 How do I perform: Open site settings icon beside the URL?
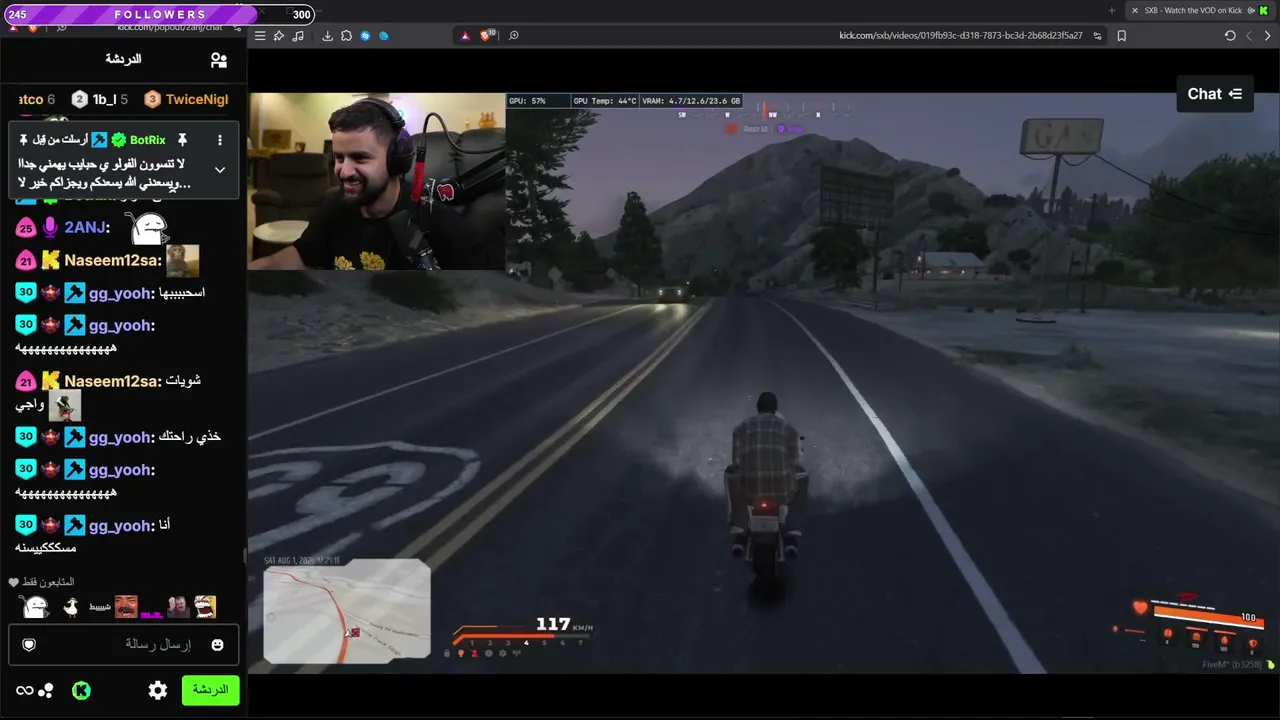click(x=1098, y=36)
